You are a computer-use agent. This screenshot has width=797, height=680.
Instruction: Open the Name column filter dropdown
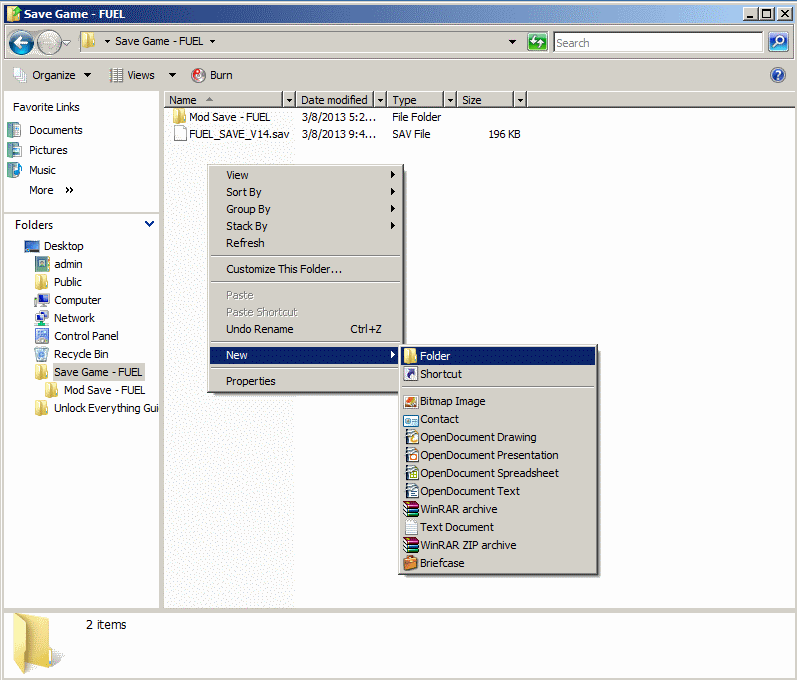(289, 100)
